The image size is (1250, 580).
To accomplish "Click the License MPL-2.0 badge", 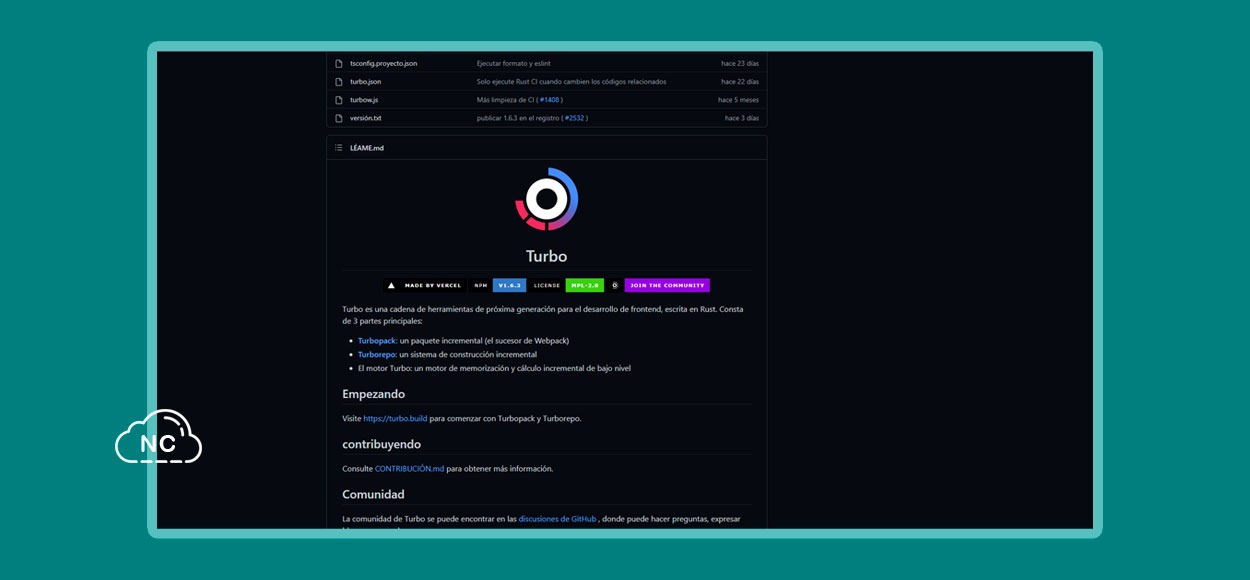I will click(x=566, y=285).
